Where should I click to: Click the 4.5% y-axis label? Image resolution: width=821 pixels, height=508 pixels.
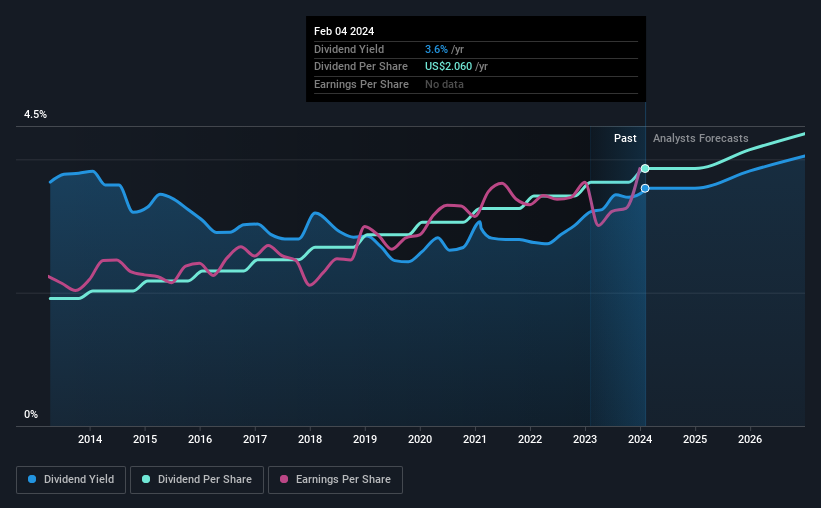pos(35,114)
